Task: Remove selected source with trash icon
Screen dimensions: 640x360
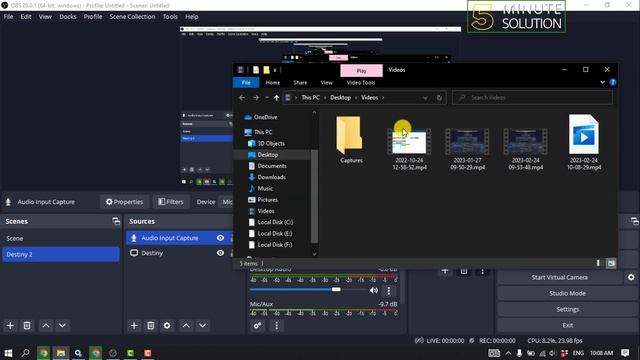Action: 151,325
